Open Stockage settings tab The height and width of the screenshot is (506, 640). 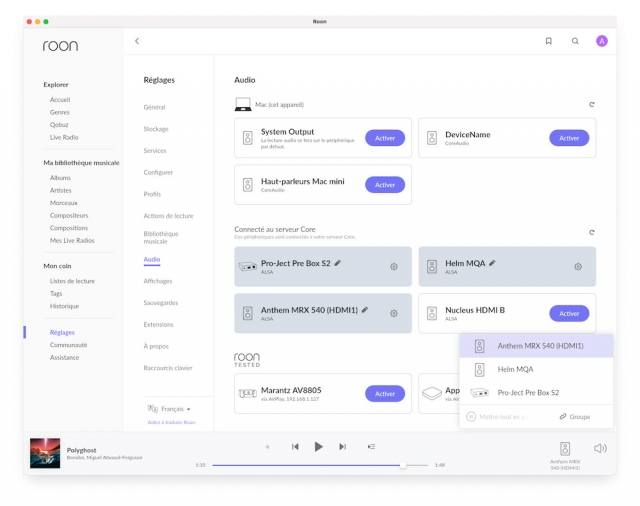(156, 129)
